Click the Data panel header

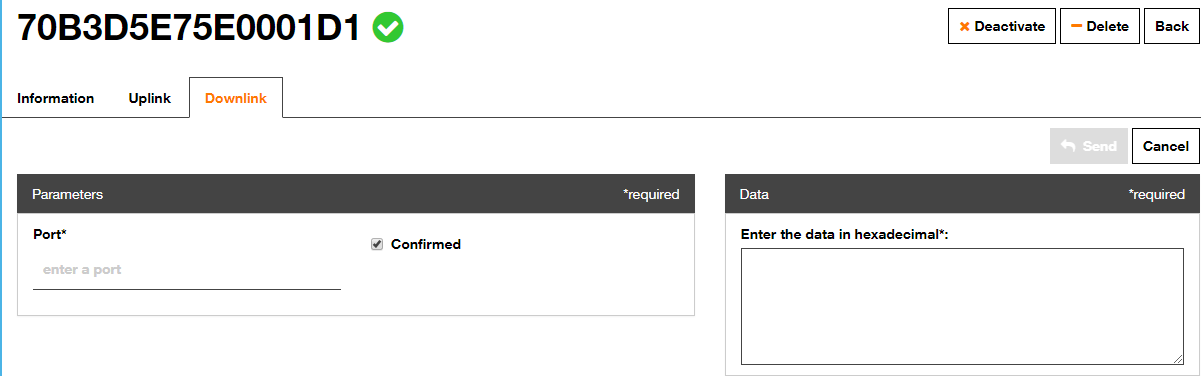click(x=962, y=194)
